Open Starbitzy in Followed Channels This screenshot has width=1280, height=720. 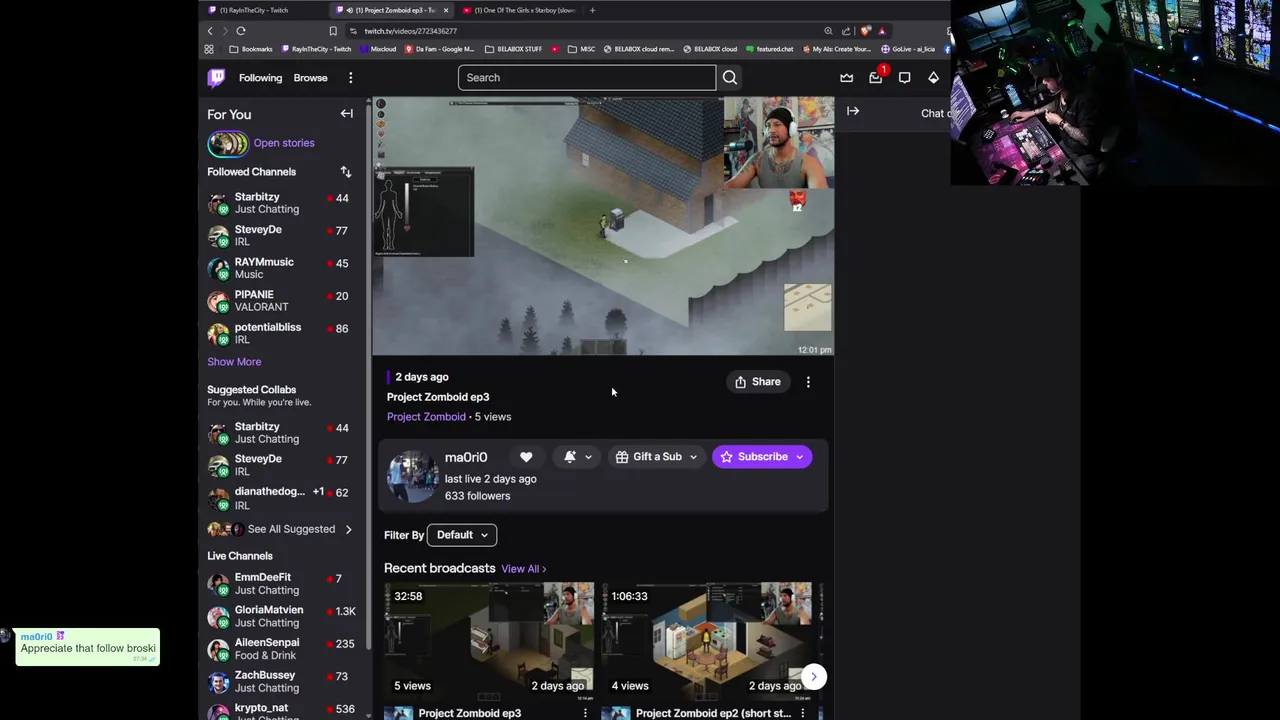[x=281, y=203]
